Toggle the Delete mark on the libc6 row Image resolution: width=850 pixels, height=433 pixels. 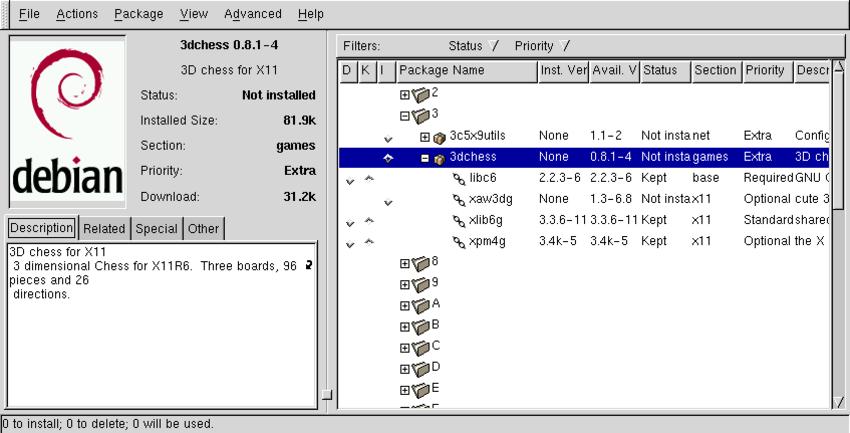pyautogui.click(x=349, y=180)
